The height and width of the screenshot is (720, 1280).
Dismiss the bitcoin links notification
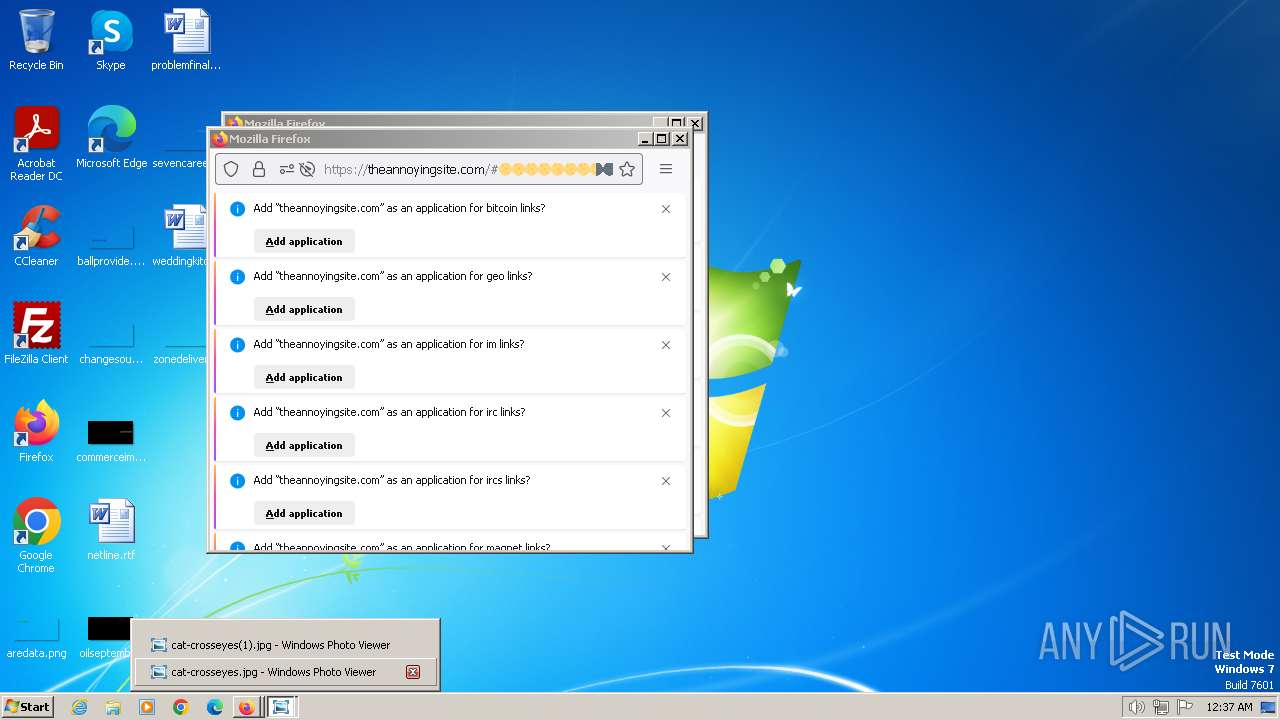[x=666, y=209]
